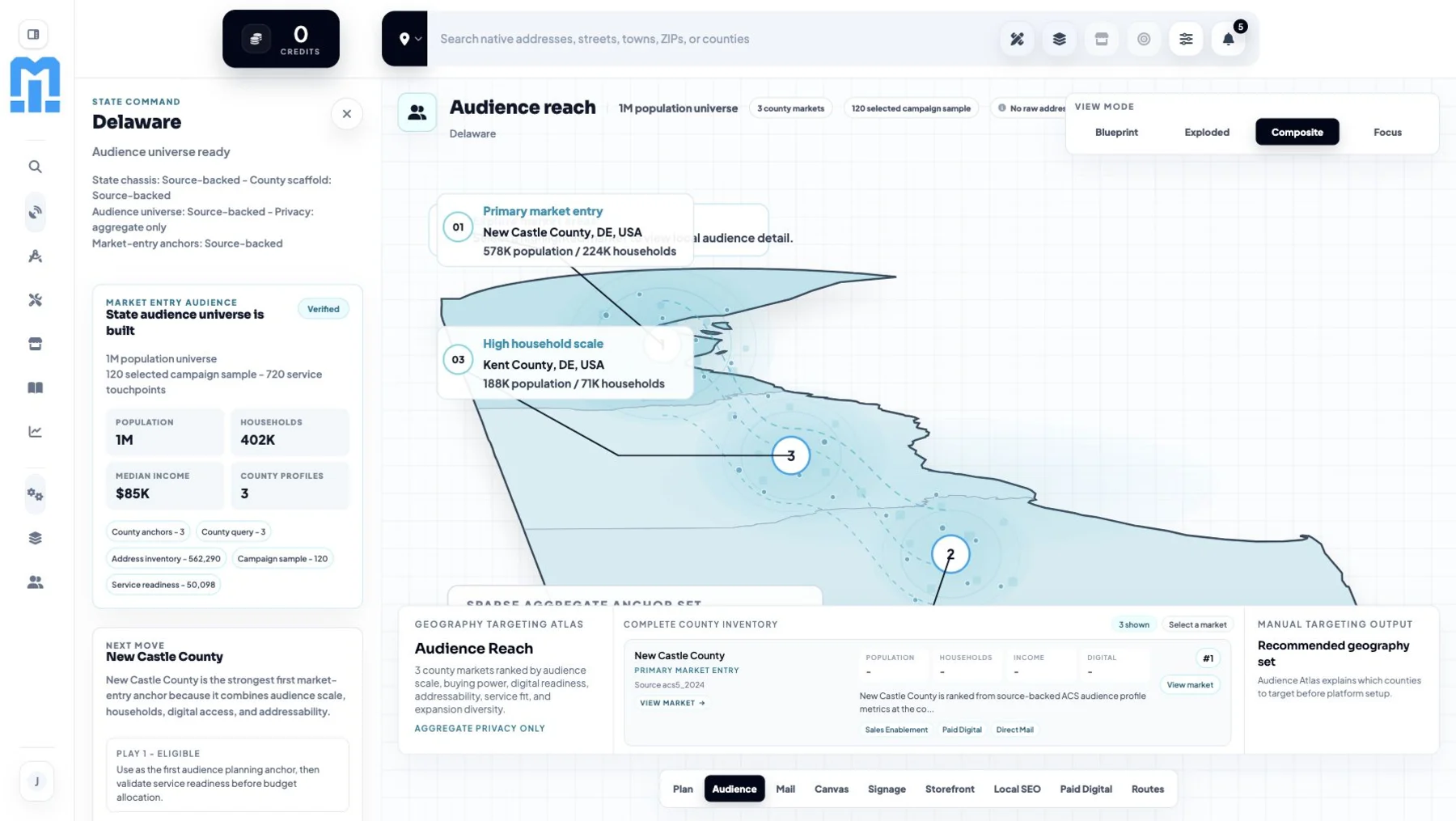Click the credits coin stack icon
The image size is (1456, 821).
pos(256,39)
